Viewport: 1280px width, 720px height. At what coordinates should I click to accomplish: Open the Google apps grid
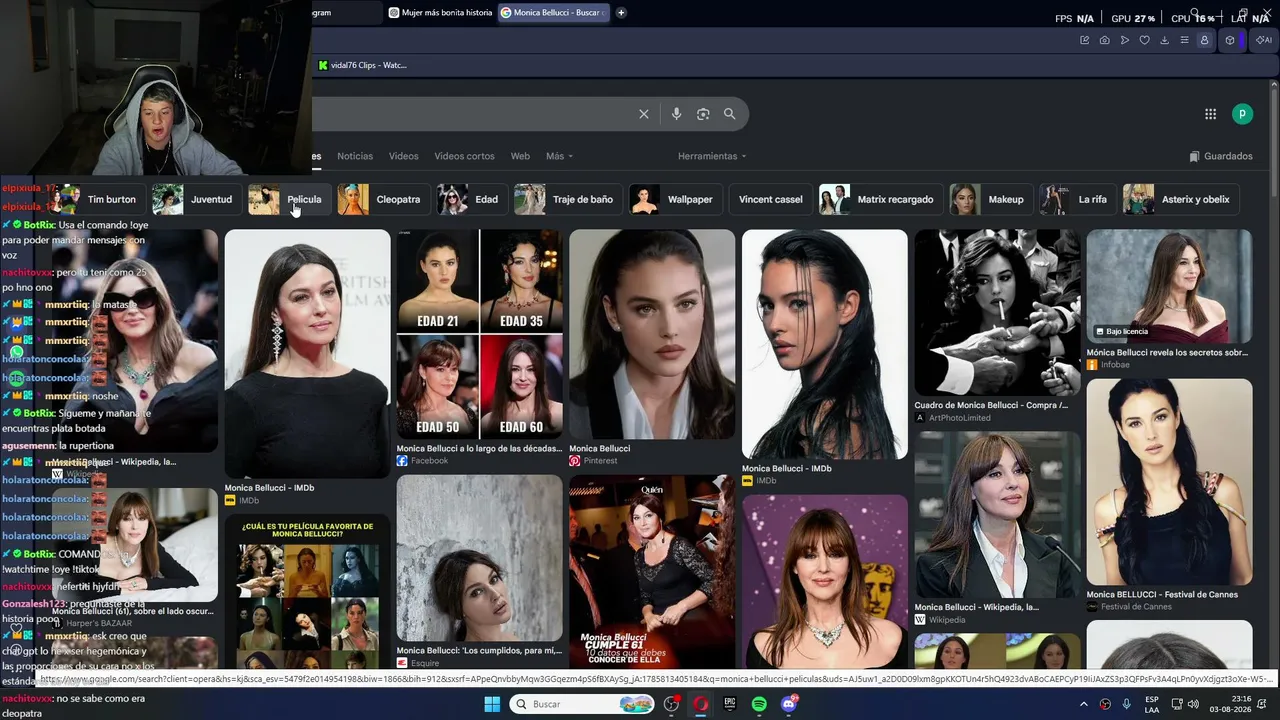[x=1210, y=114]
